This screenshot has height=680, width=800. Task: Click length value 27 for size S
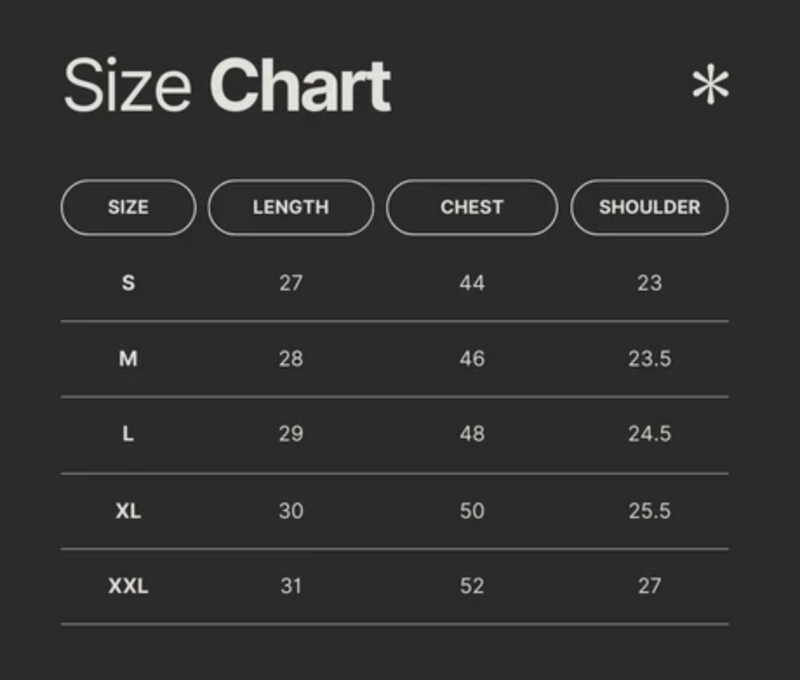[291, 283]
